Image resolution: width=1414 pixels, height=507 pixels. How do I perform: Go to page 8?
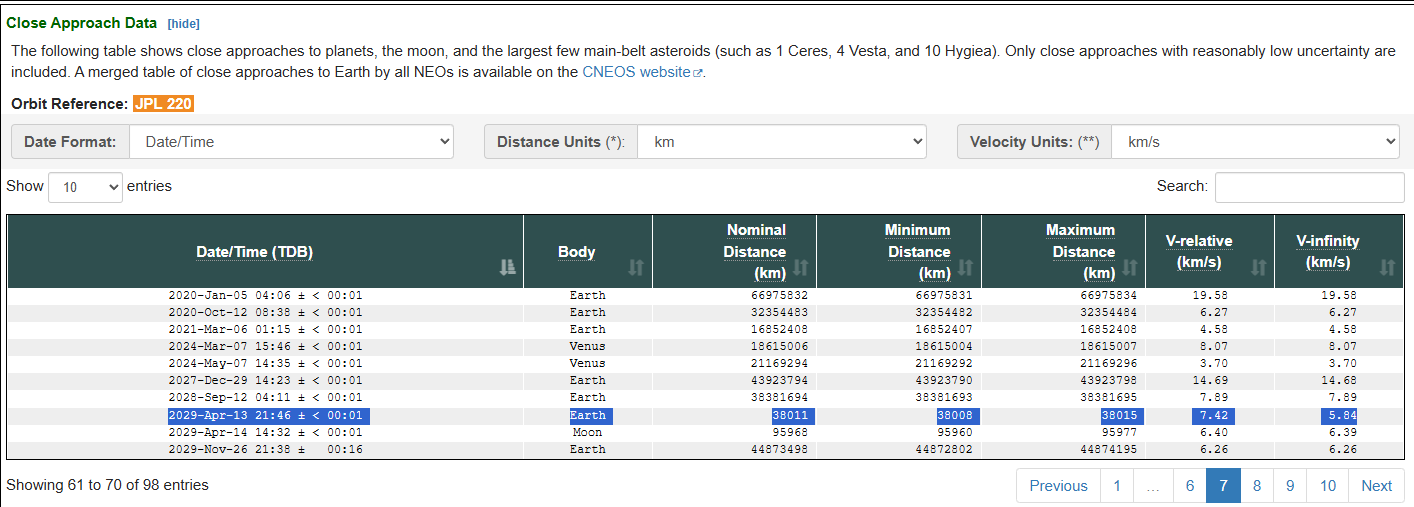pyautogui.click(x=1257, y=485)
